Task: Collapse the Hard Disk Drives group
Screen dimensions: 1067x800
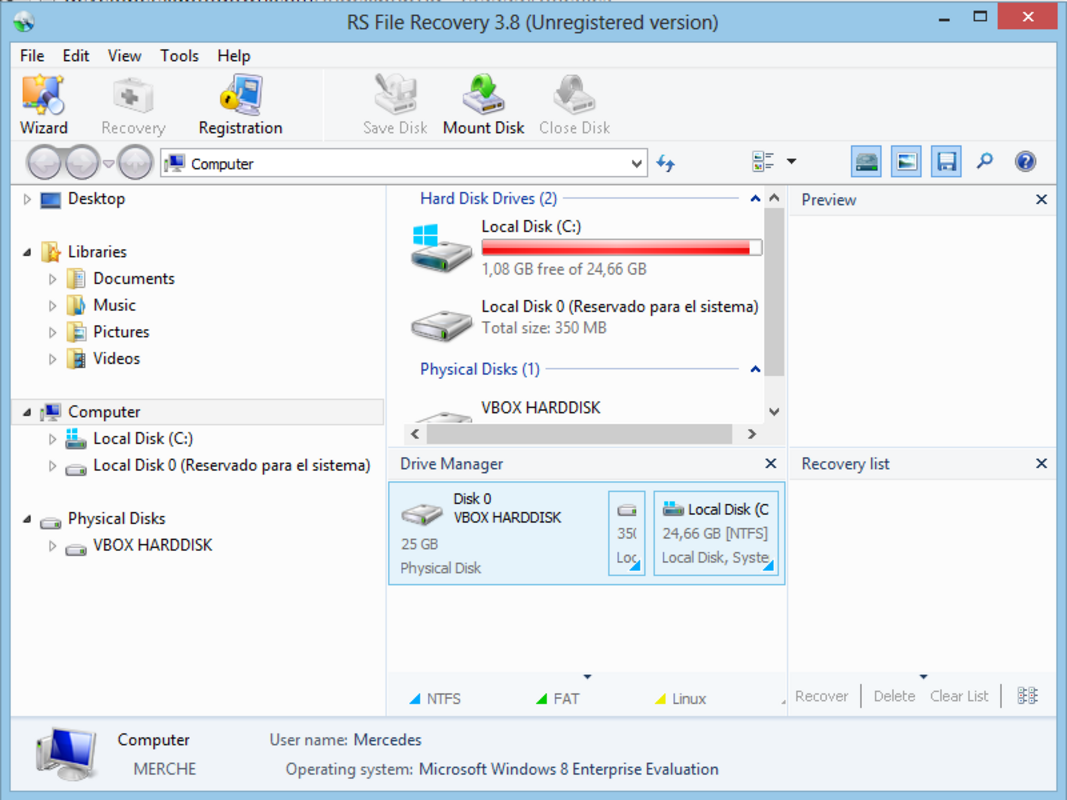Action: [755, 199]
